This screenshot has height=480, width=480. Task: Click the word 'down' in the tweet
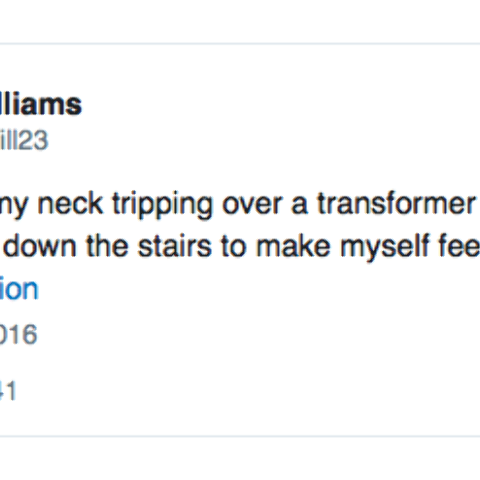pyautogui.click(x=40, y=246)
